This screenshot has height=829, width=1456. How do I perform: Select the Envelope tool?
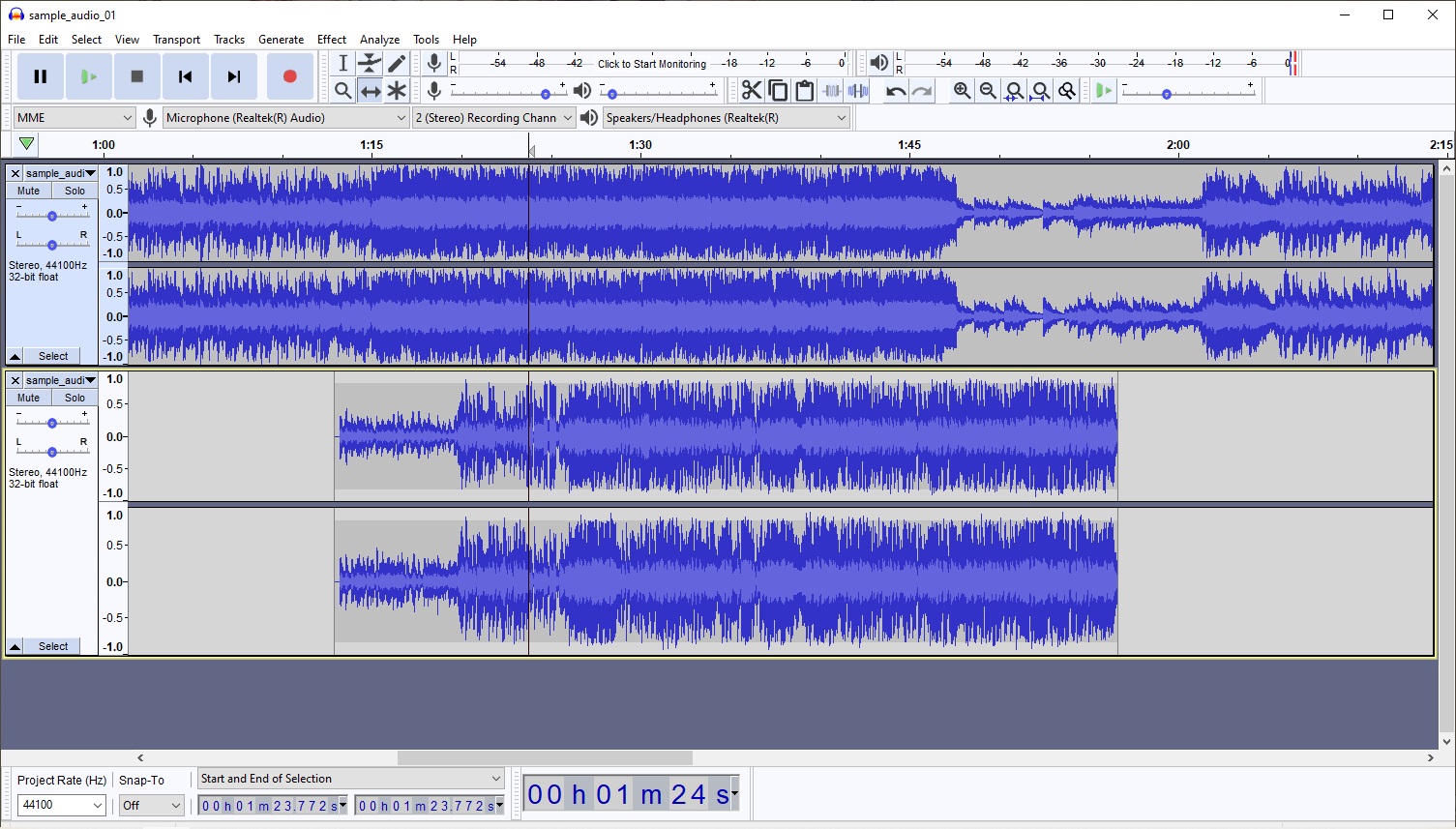370,64
